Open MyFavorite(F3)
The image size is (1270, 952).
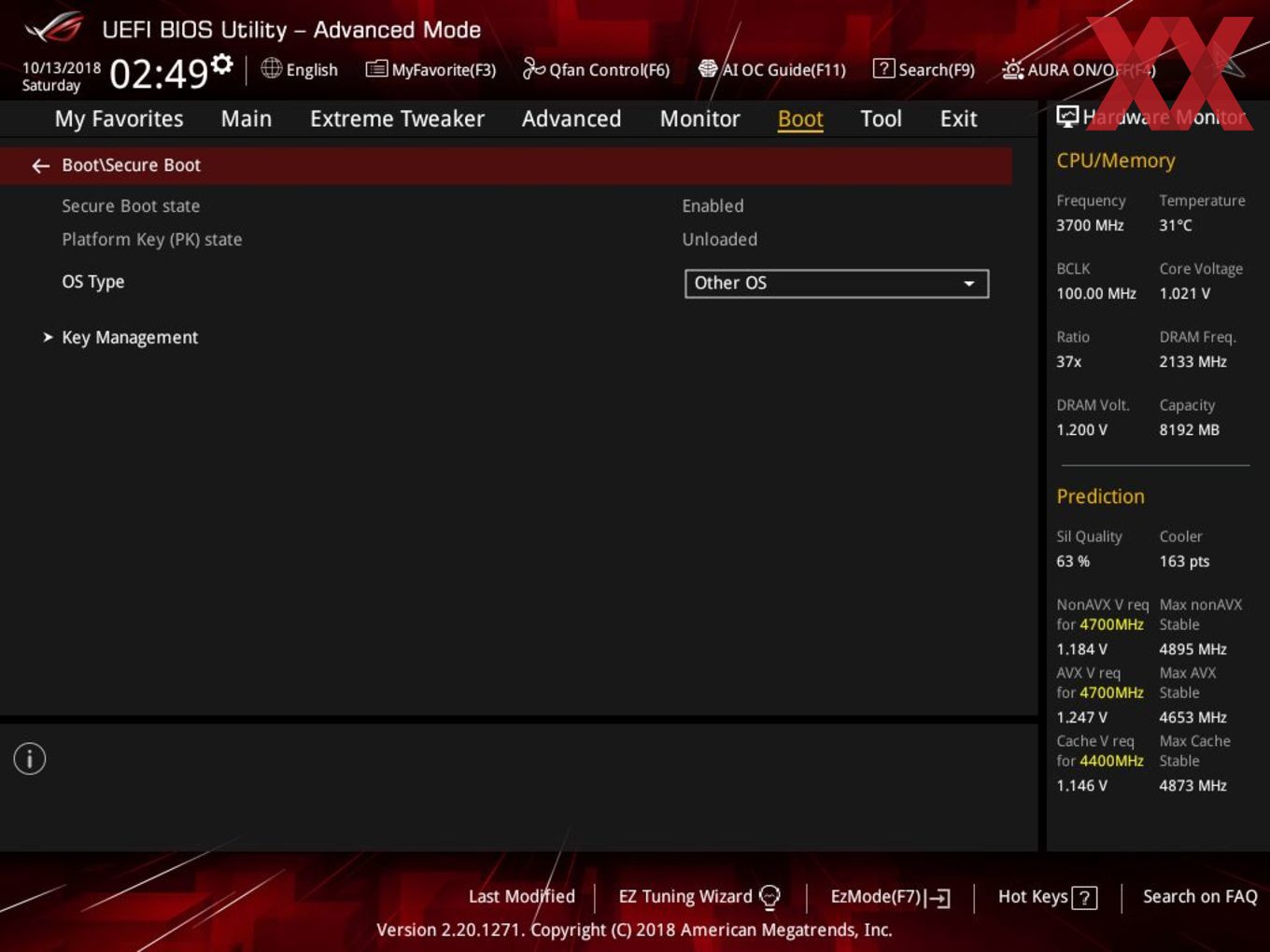click(x=431, y=70)
